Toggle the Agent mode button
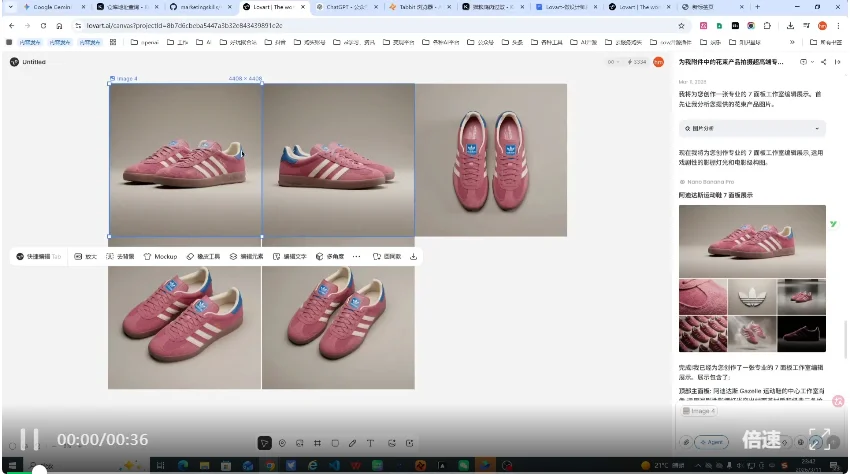 712,441
